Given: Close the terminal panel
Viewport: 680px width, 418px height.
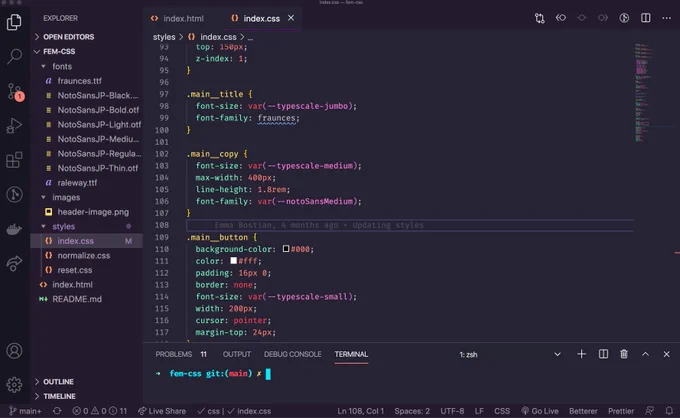Looking at the screenshot, I should coord(667,354).
